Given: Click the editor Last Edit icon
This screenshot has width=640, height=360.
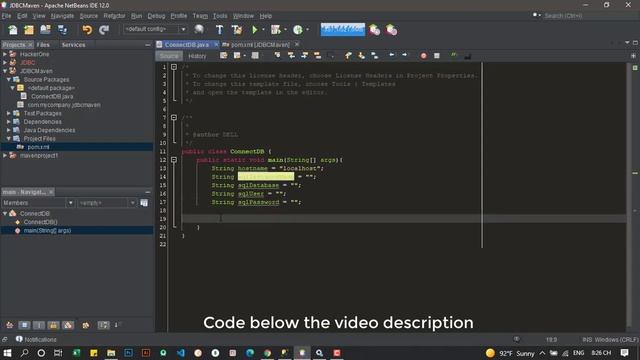Looking at the screenshot, I should click(x=224, y=56).
